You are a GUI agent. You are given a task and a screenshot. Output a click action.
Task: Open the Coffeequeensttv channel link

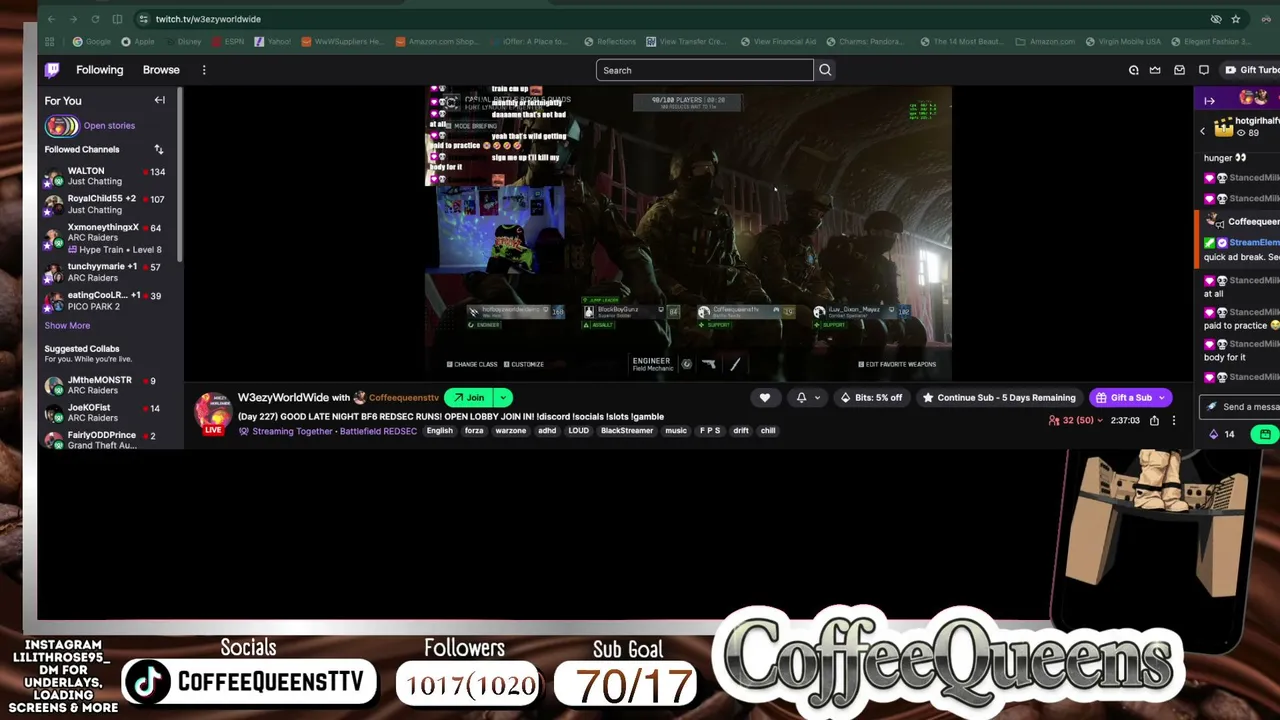[x=404, y=398]
